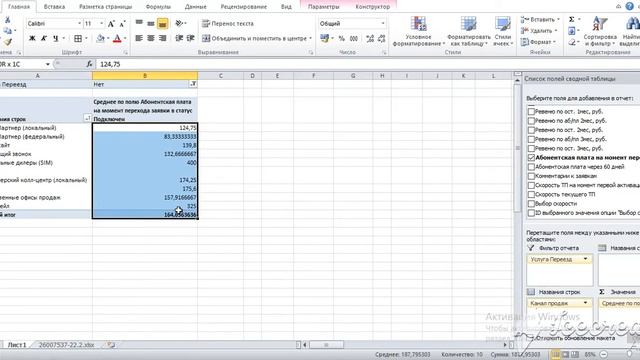Select column C header
This screenshot has width=640, height=360.
pyautogui.click(x=220, y=76)
